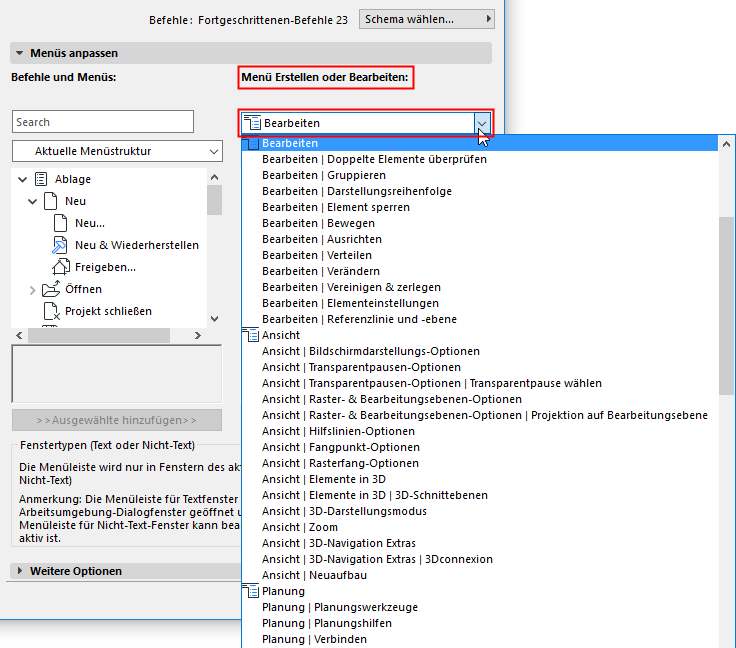Viewport: 736px width, 648px height.
Task: Click tree list scroll-down arrow
Action: click(x=215, y=319)
